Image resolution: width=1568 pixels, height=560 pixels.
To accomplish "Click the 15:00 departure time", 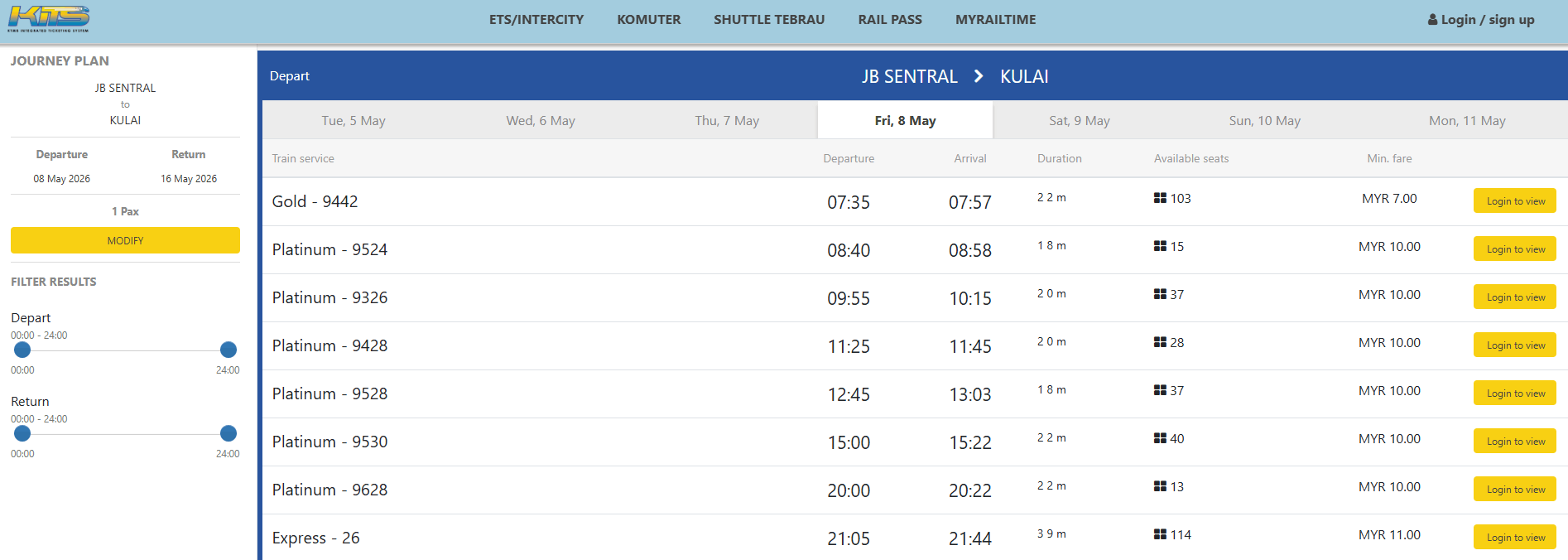I will pyautogui.click(x=849, y=442).
